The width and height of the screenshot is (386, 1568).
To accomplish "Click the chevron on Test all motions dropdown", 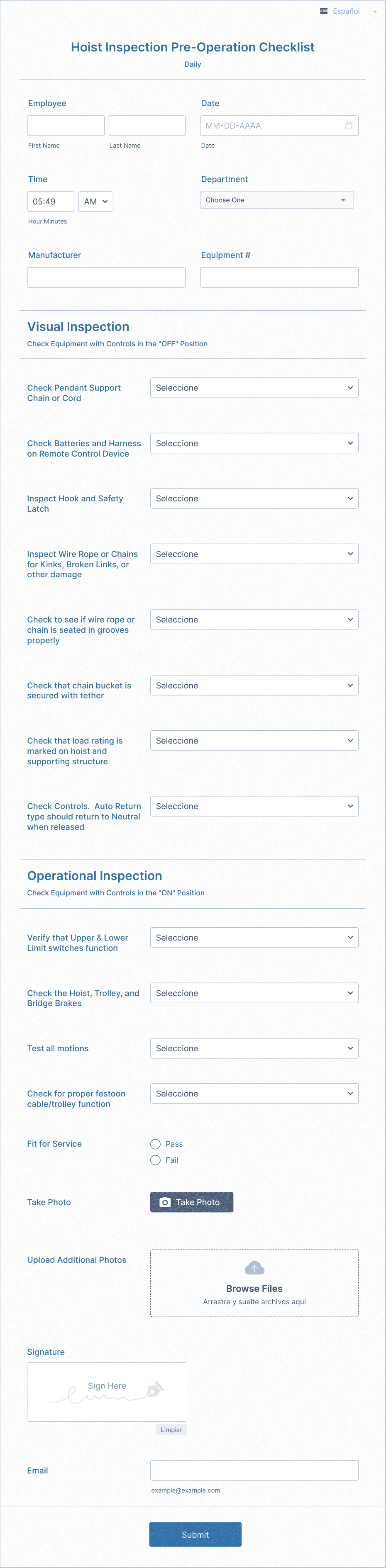I will pyautogui.click(x=351, y=1048).
